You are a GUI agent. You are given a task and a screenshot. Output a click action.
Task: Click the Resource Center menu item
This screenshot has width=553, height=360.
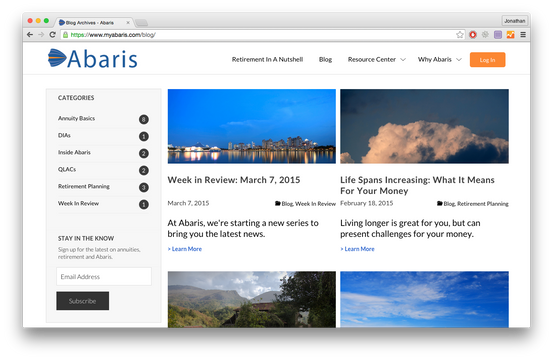point(372,59)
